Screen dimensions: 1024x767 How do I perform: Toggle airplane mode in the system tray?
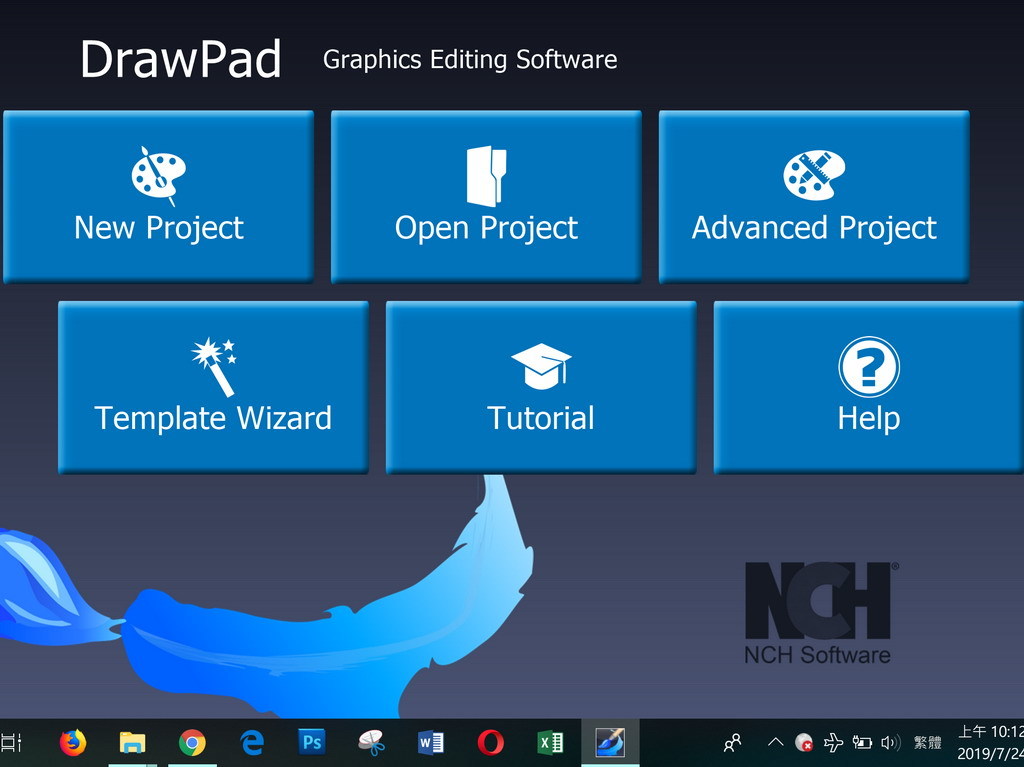(x=832, y=742)
